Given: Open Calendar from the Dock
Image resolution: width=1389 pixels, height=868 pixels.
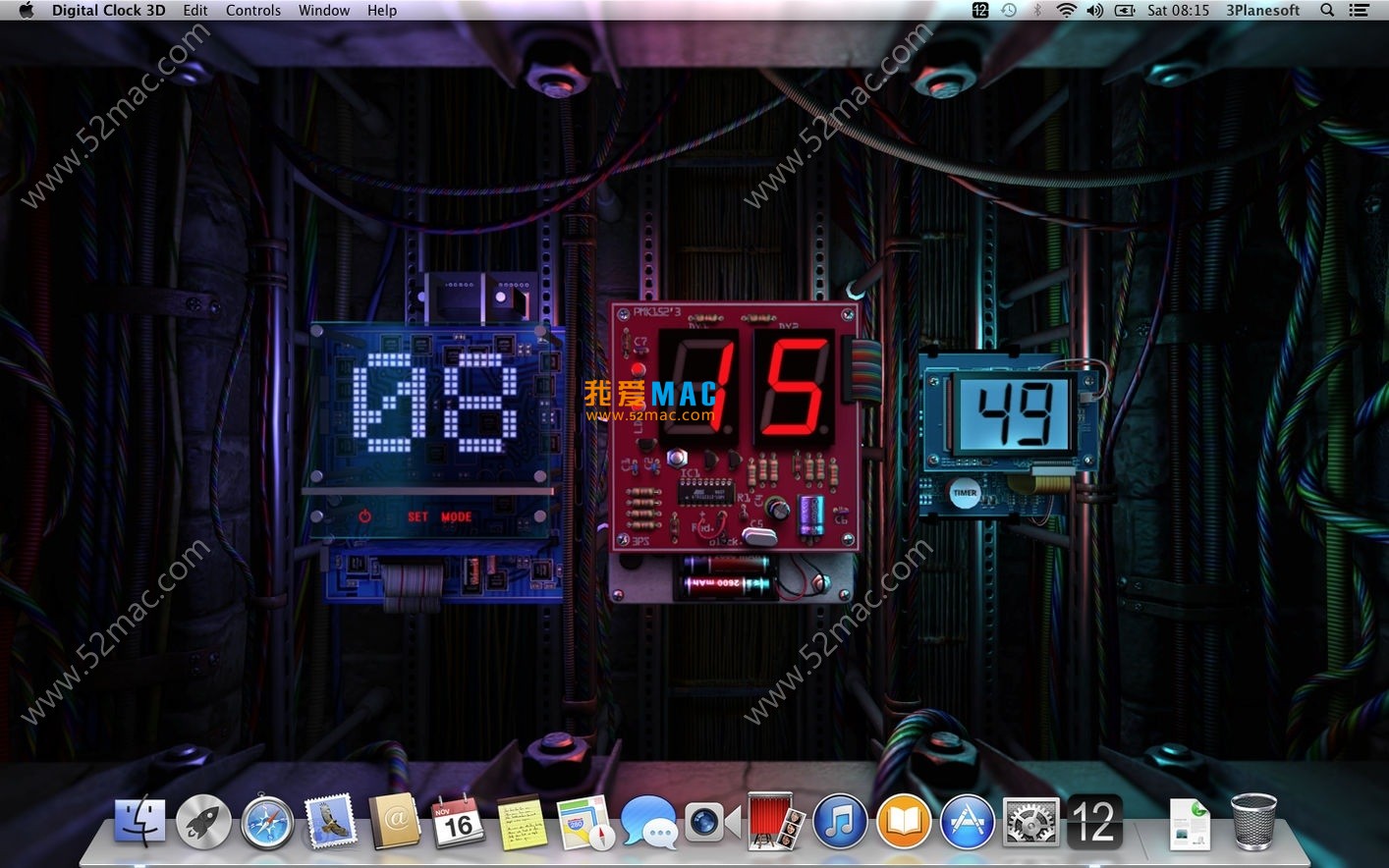Looking at the screenshot, I should point(458,822).
